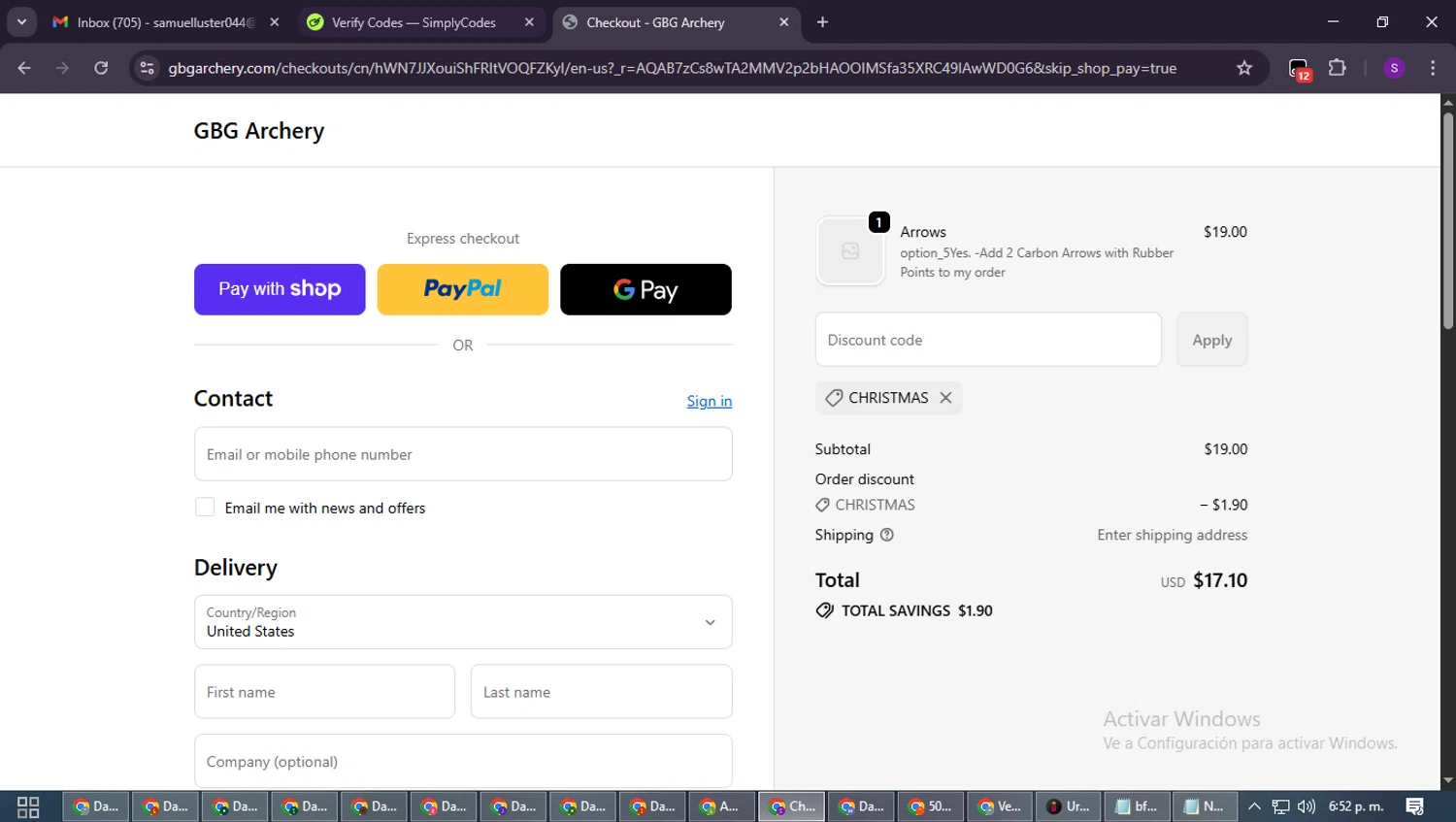Open the taskbar item labeled A...
Viewport: 1456px width, 822px height.
(x=722, y=806)
